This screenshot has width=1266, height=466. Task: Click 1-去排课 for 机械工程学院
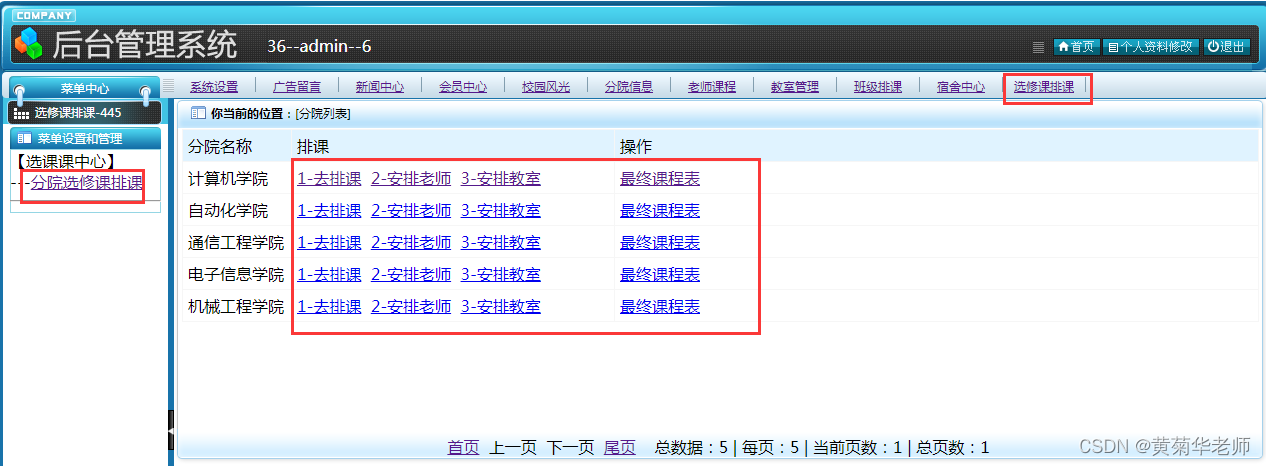coord(329,307)
